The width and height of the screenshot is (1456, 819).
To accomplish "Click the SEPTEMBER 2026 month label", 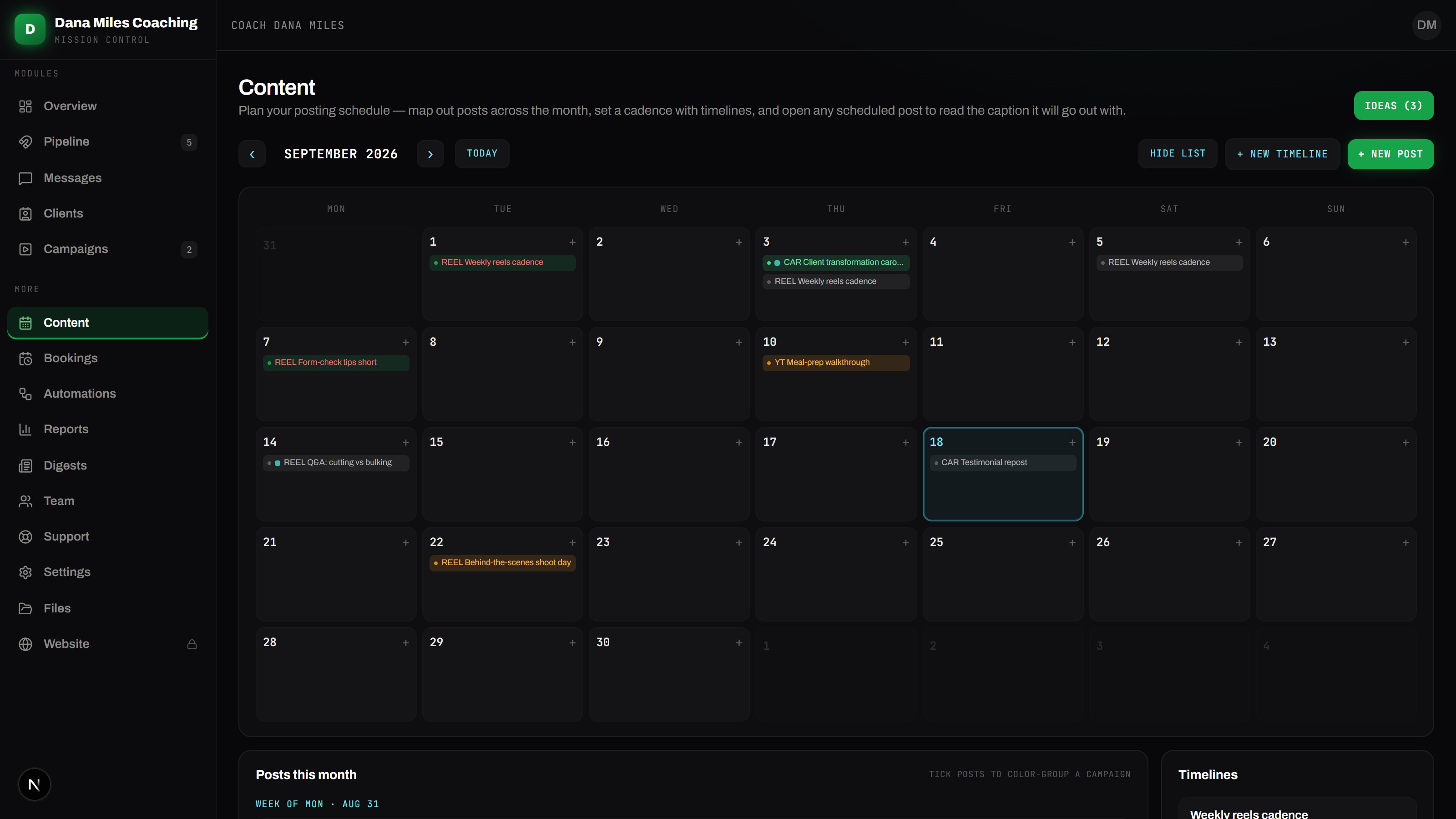I will pyautogui.click(x=341, y=154).
